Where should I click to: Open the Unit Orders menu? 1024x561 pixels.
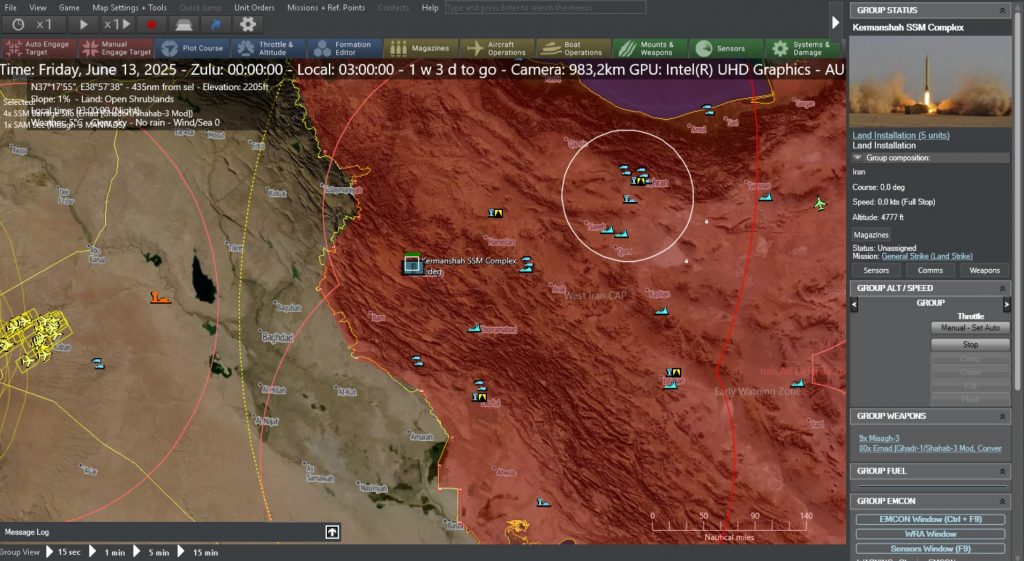[x=254, y=7]
